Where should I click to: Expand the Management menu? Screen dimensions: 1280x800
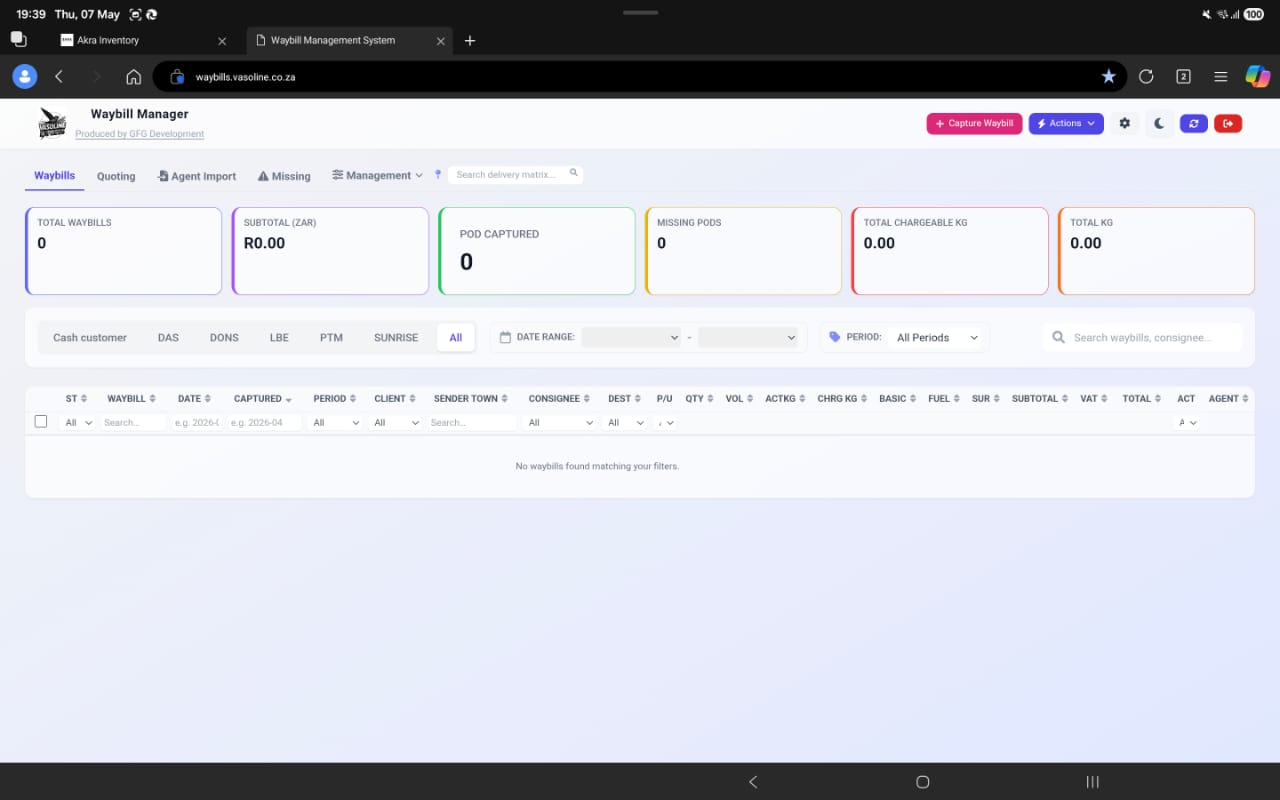pos(377,175)
